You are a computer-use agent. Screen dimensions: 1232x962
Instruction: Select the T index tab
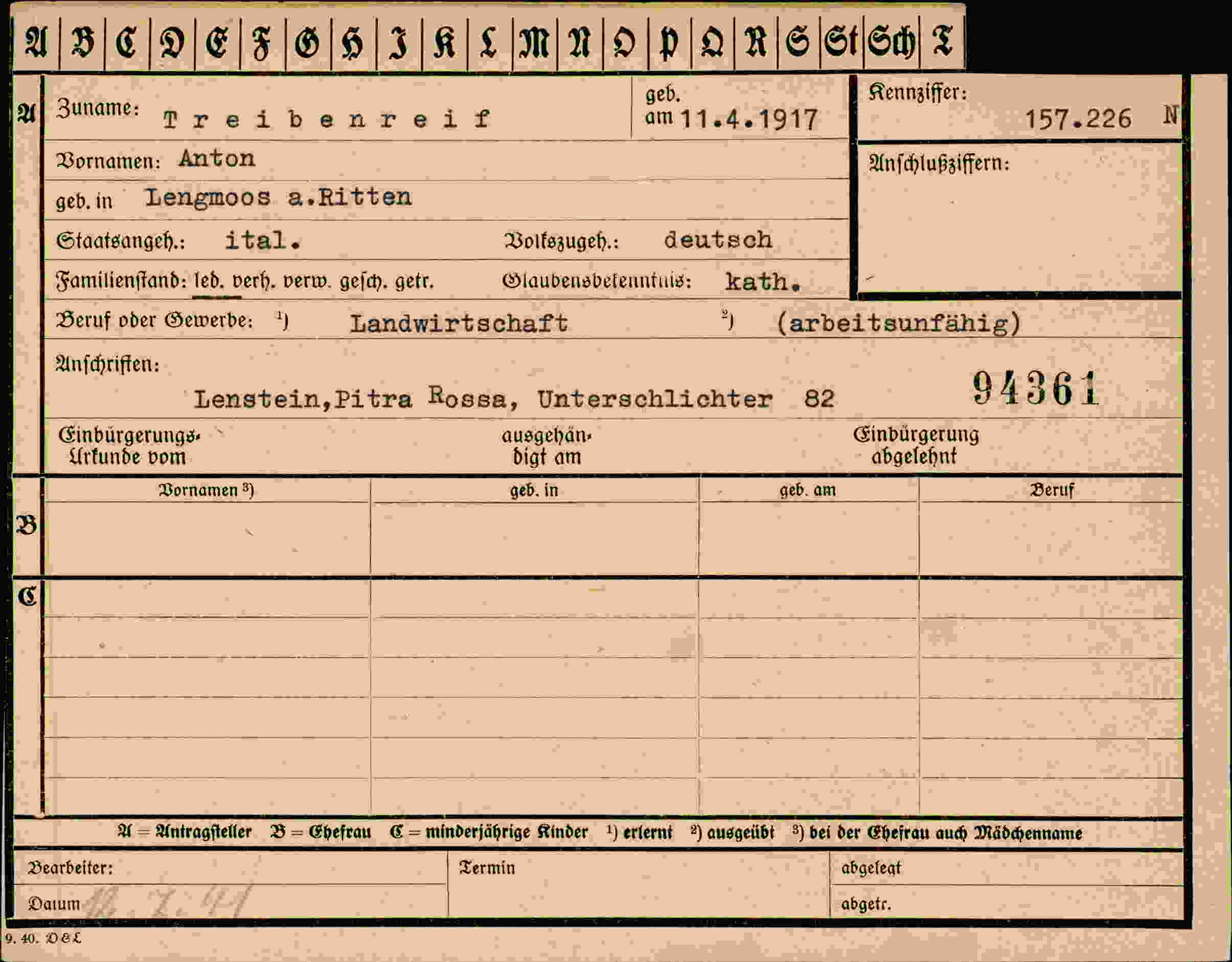[x=942, y=43]
